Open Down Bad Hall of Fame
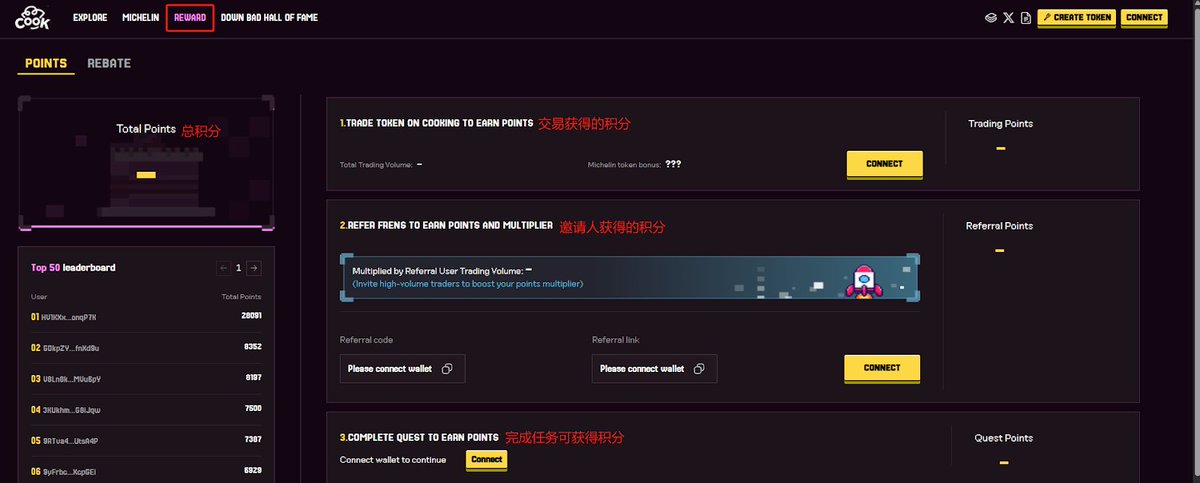The image size is (1200, 483). tap(269, 17)
